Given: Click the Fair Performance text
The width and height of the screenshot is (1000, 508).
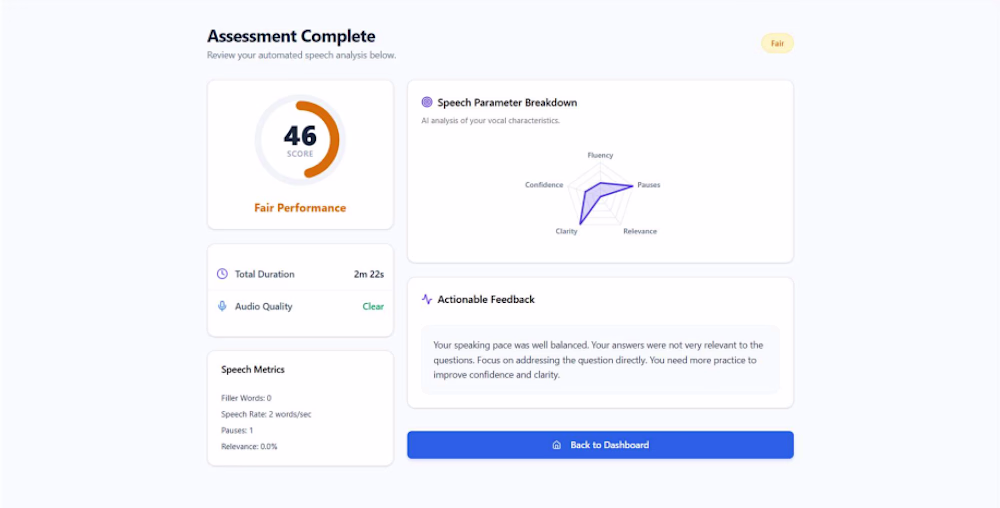Looking at the screenshot, I should [x=300, y=208].
